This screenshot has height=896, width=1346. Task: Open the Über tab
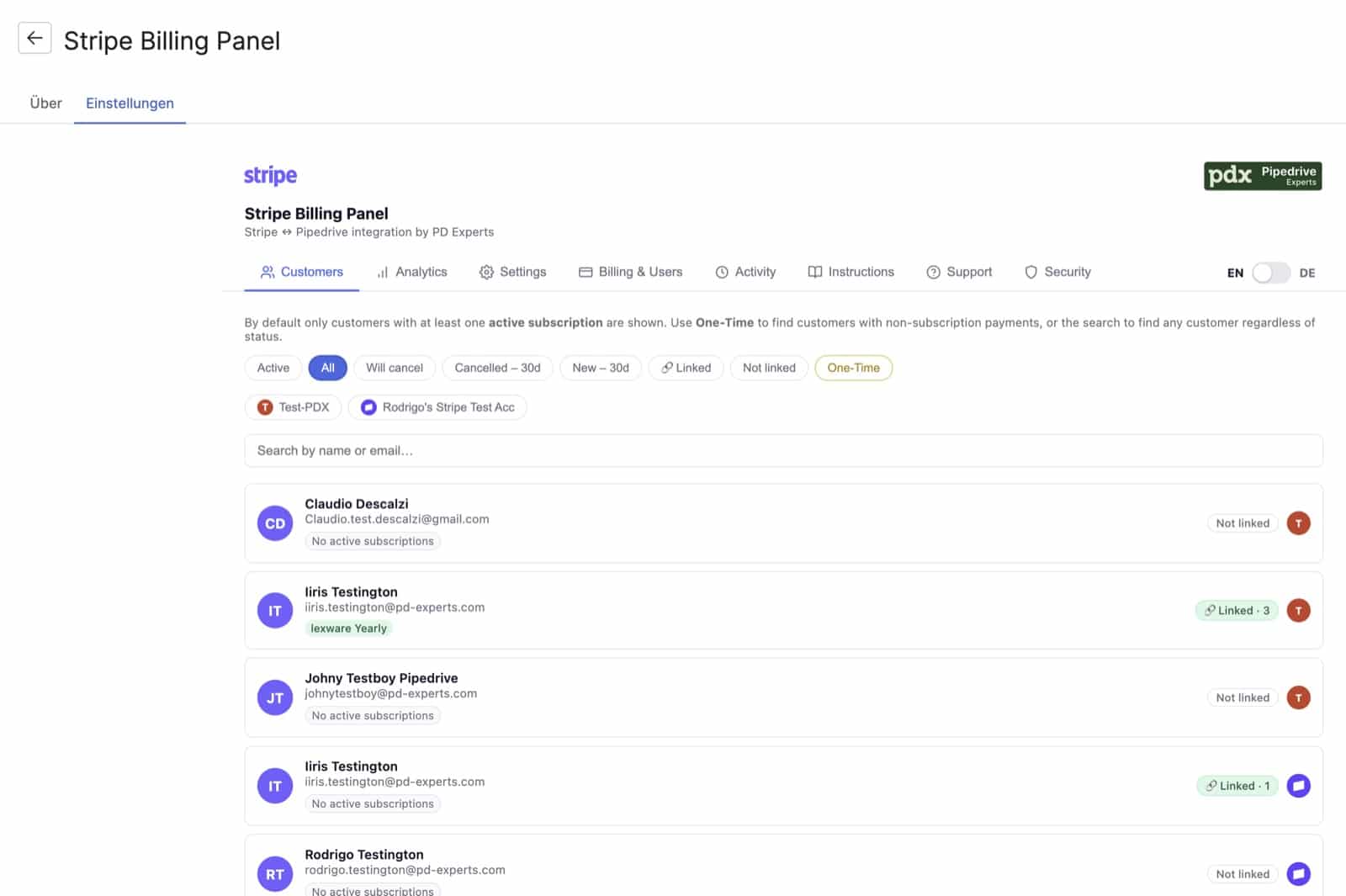45,103
